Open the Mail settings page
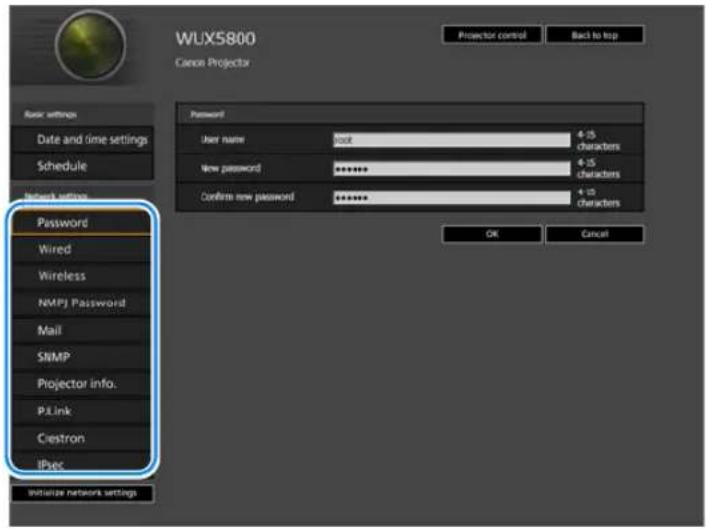The height and width of the screenshot is (529, 706). coord(81,330)
